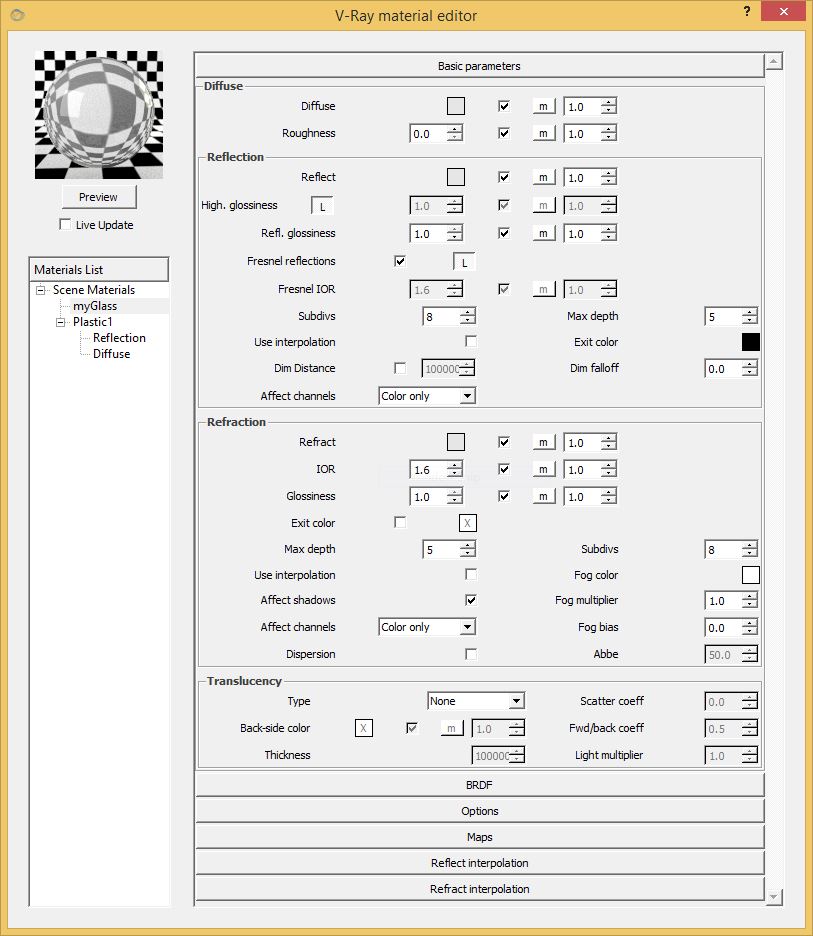Click the Fresnel reflections lock 'L' button
The width and height of the screenshot is (813, 936).
[464, 262]
